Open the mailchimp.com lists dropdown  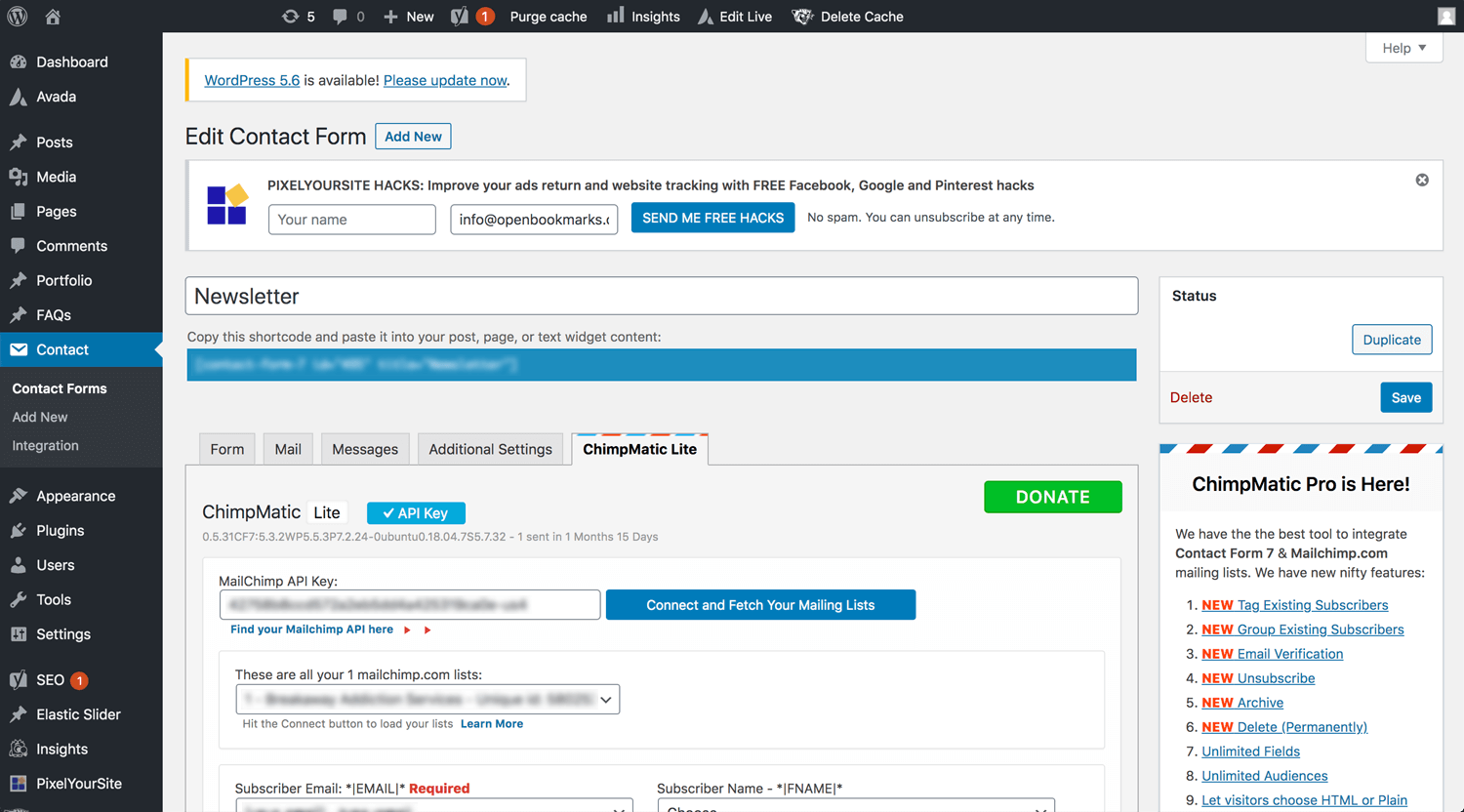click(427, 700)
